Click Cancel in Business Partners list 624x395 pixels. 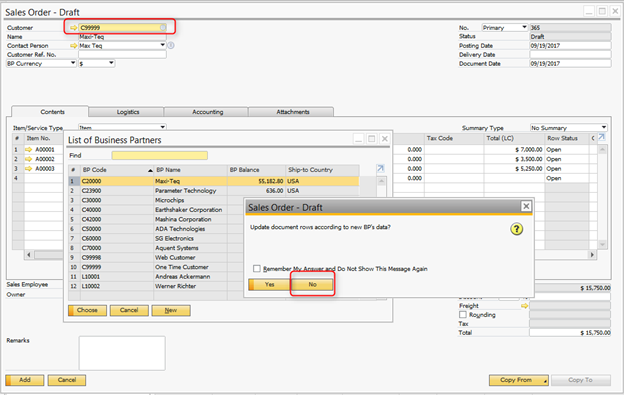[x=129, y=310]
